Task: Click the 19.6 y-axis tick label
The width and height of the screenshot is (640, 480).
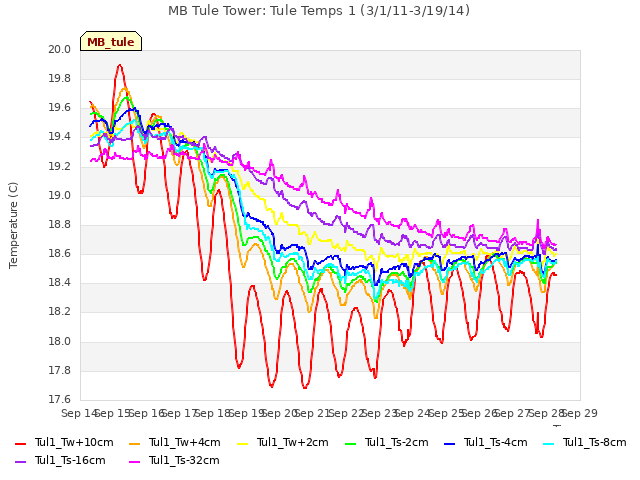Action: [x=60, y=108]
